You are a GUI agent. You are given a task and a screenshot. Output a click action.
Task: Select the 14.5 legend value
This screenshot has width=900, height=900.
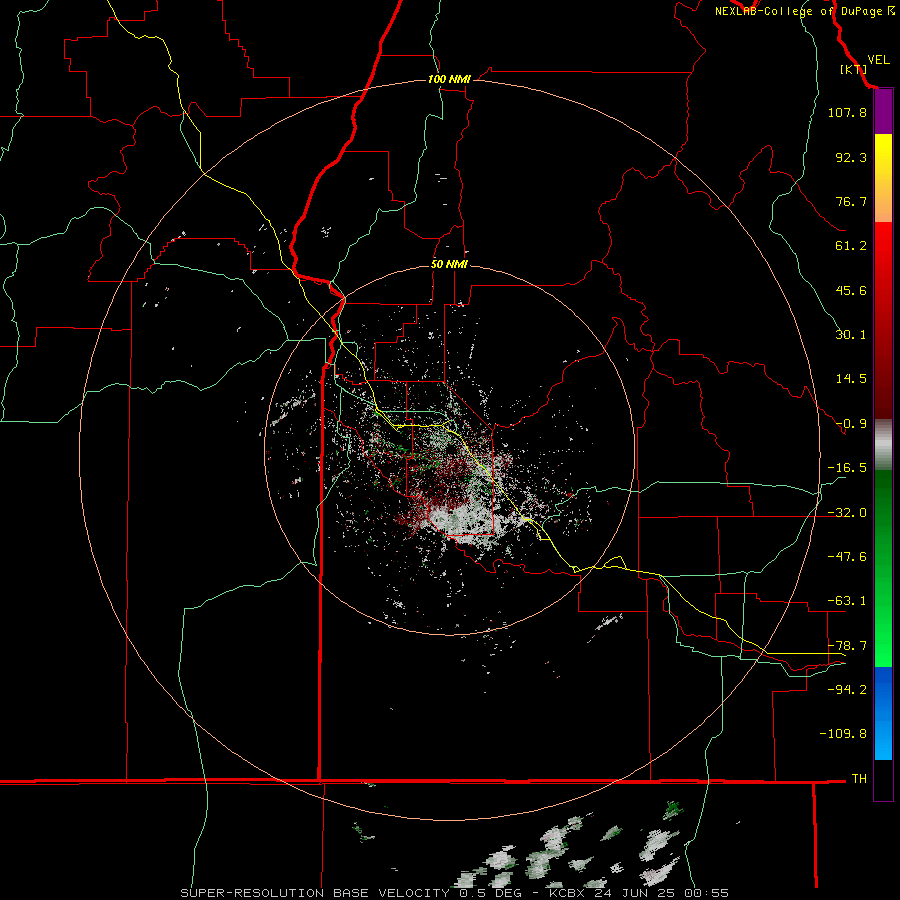[851, 379]
